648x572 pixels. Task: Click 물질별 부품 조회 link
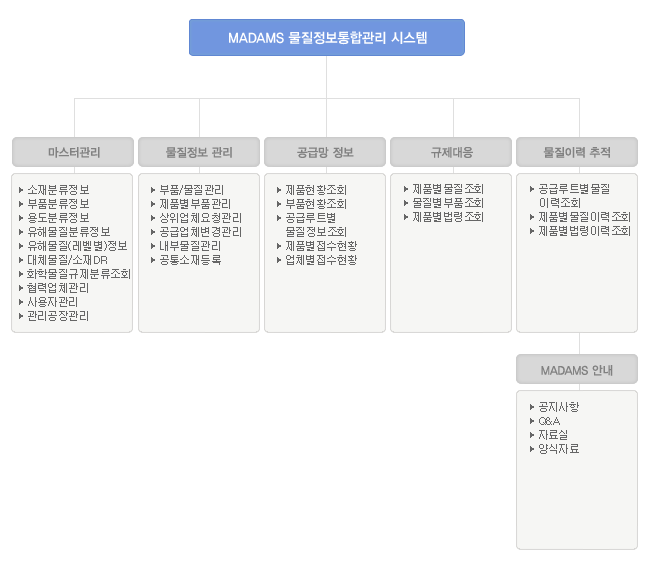pyautogui.click(x=447, y=203)
